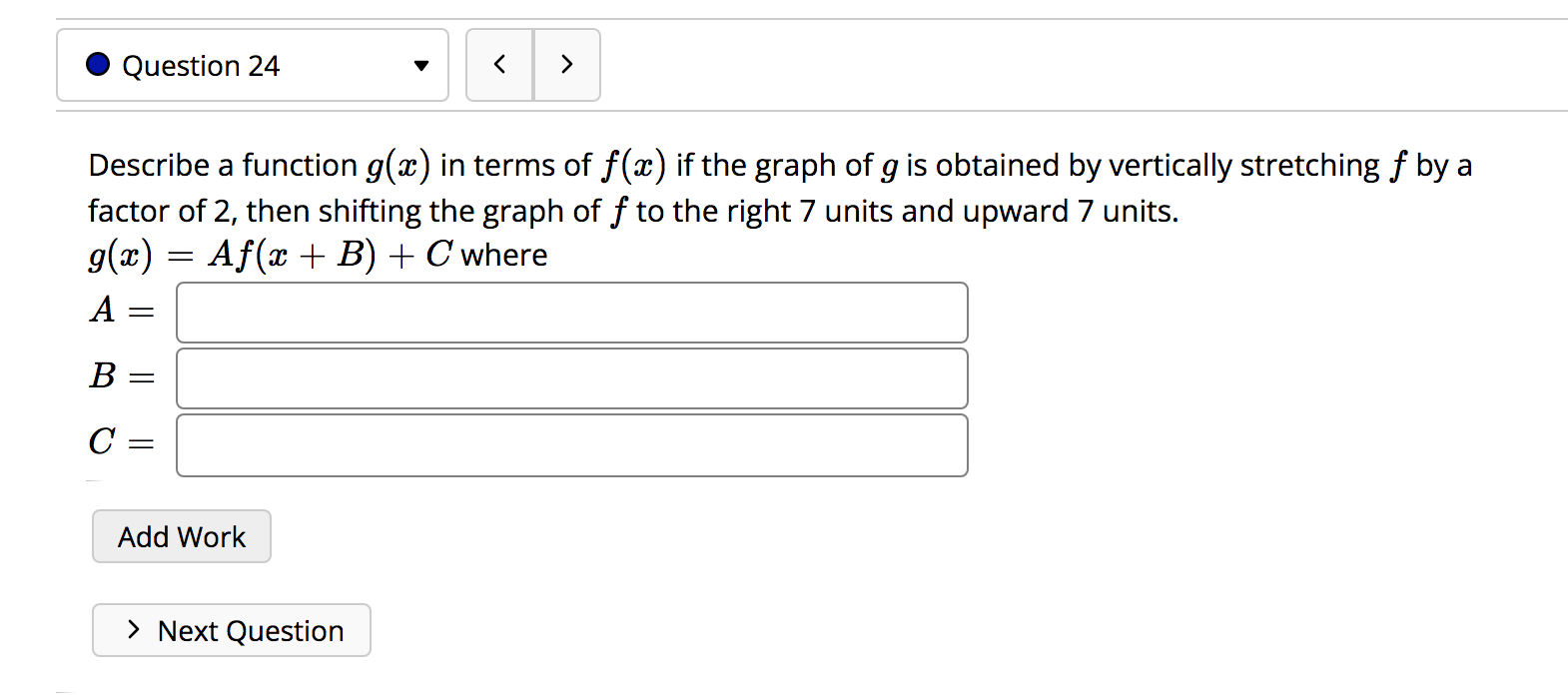Click the Next Question button
The image size is (1568, 699).
231,630
